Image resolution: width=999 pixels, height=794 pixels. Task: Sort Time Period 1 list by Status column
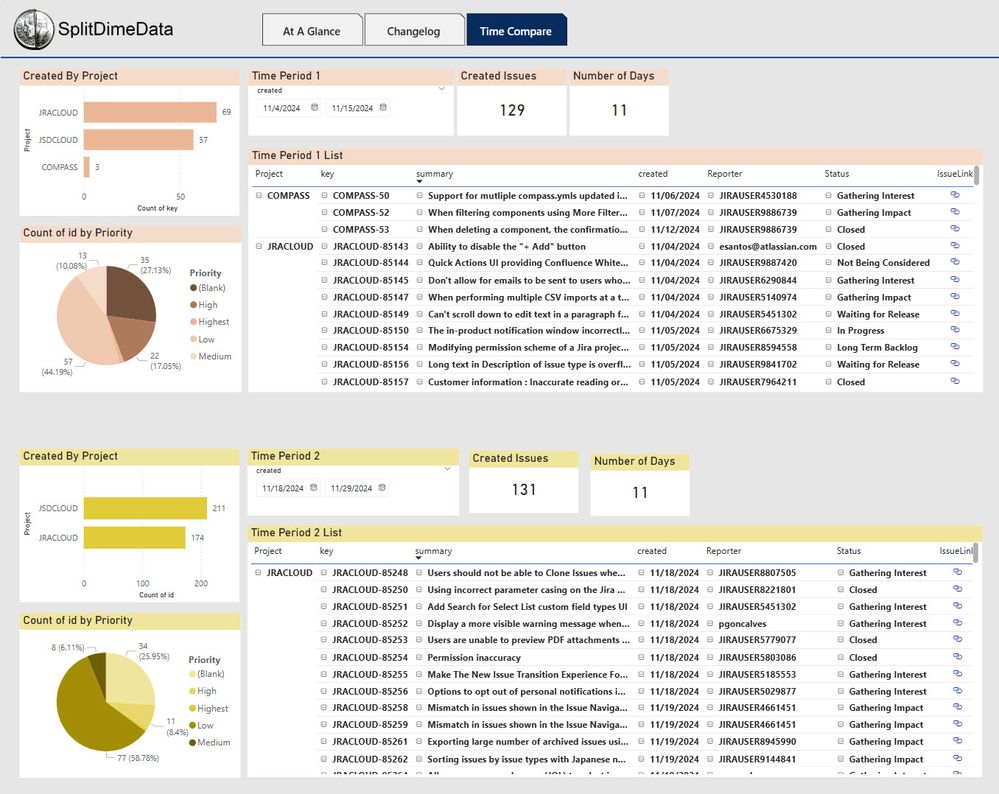coord(836,174)
